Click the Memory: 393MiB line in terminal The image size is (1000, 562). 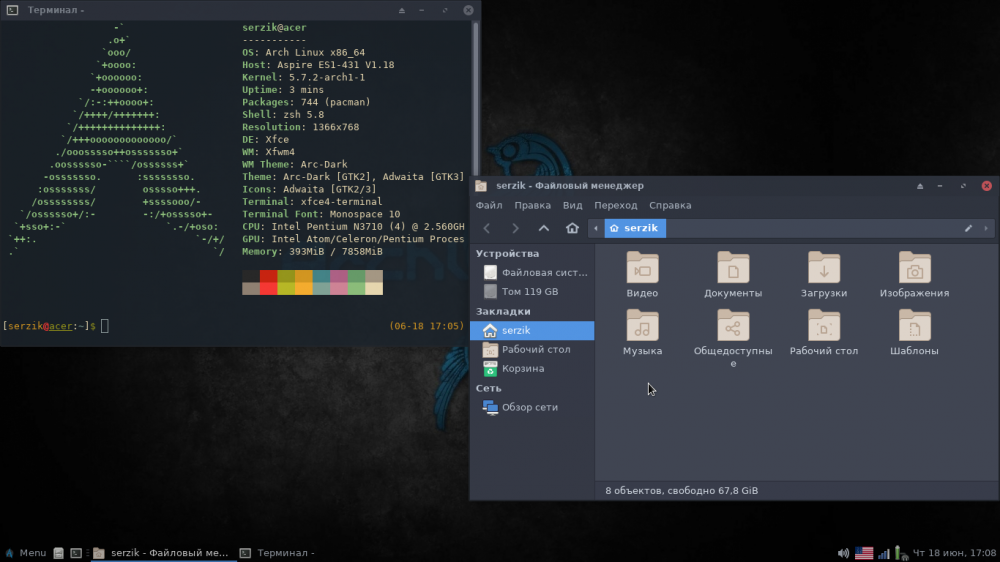click(312, 251)
